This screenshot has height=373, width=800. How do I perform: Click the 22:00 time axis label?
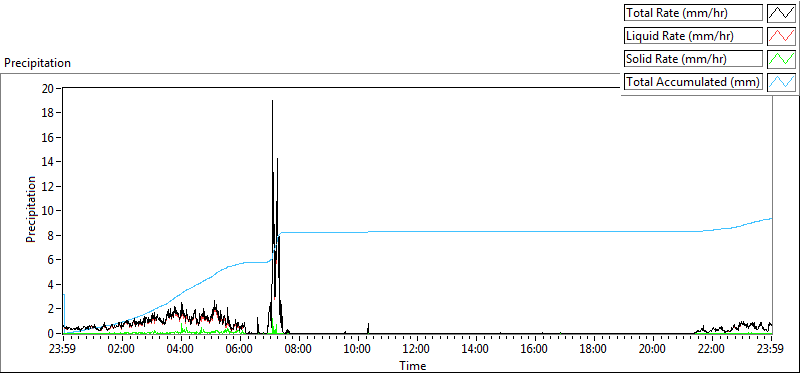click(712, 350)
